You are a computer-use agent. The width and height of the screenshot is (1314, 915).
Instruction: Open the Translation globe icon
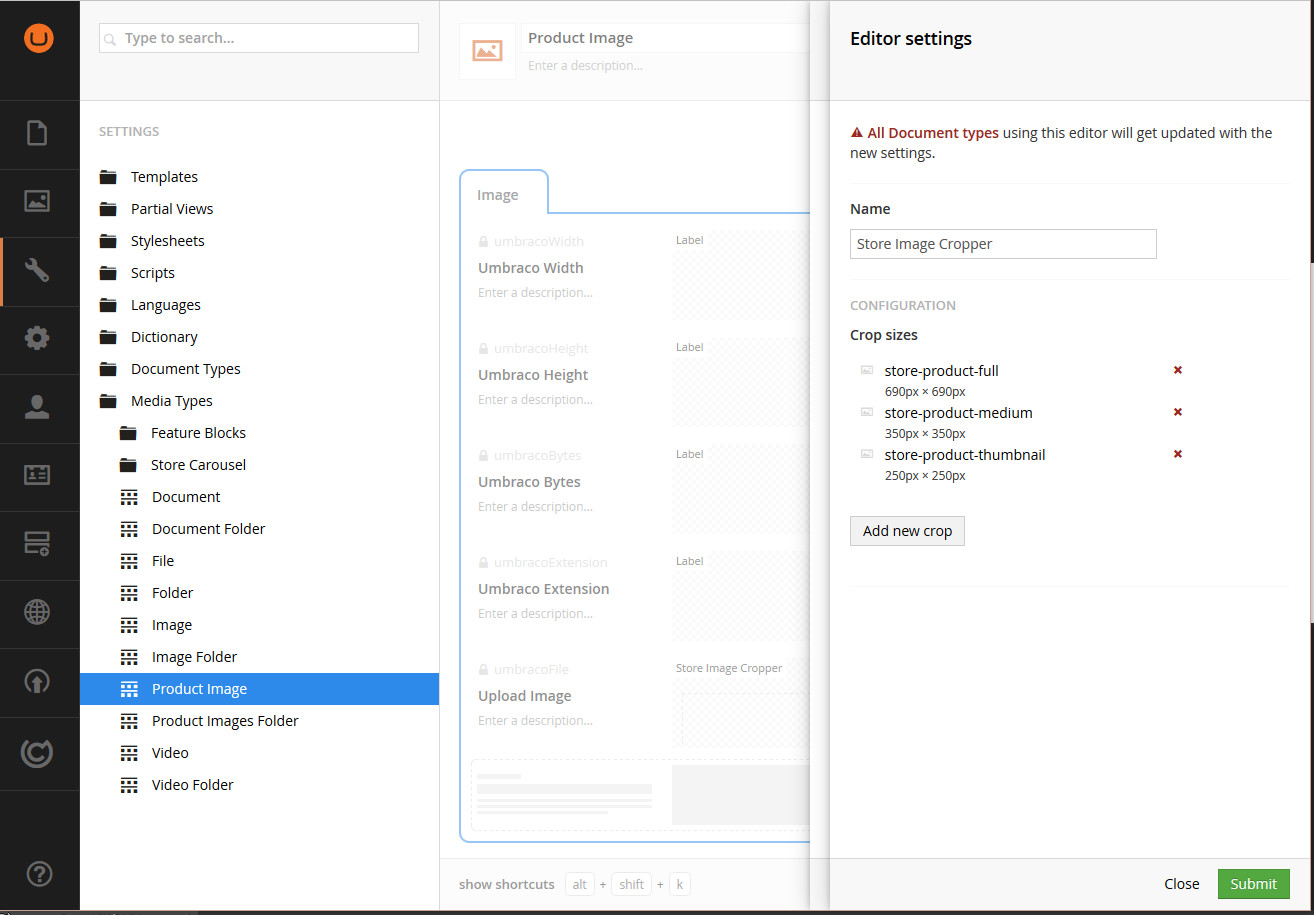39,613
